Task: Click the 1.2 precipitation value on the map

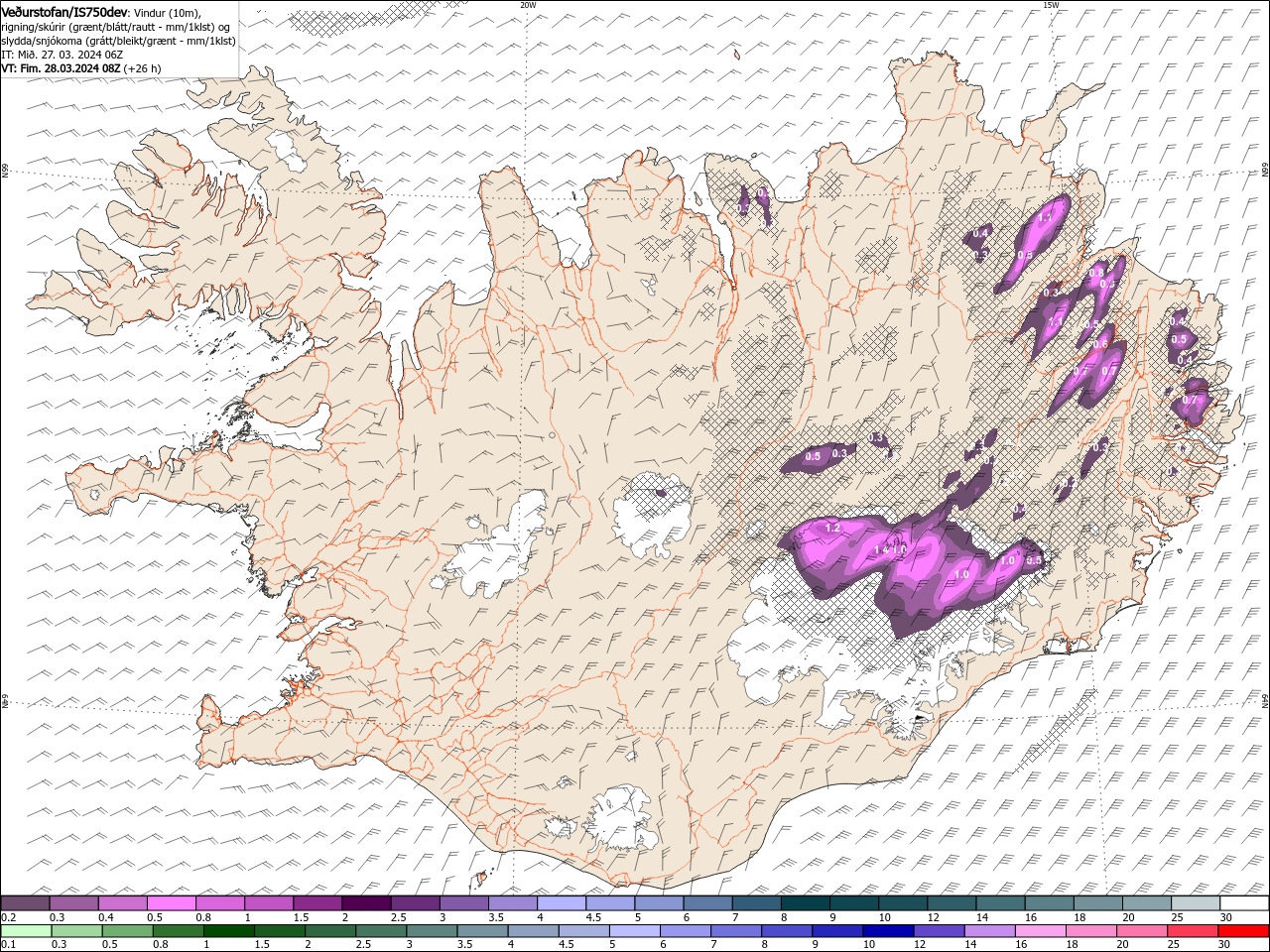Action: (x=832, y=528)
